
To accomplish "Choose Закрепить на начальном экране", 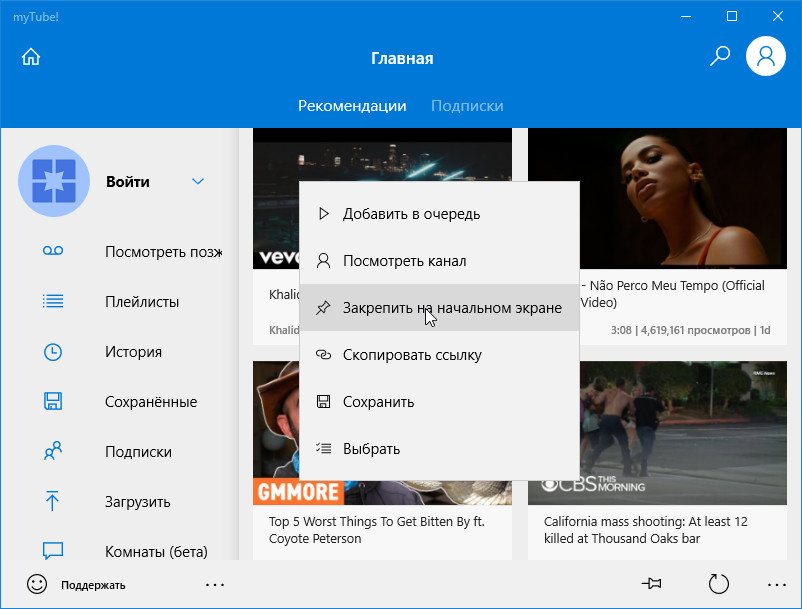I will point(439,308).
